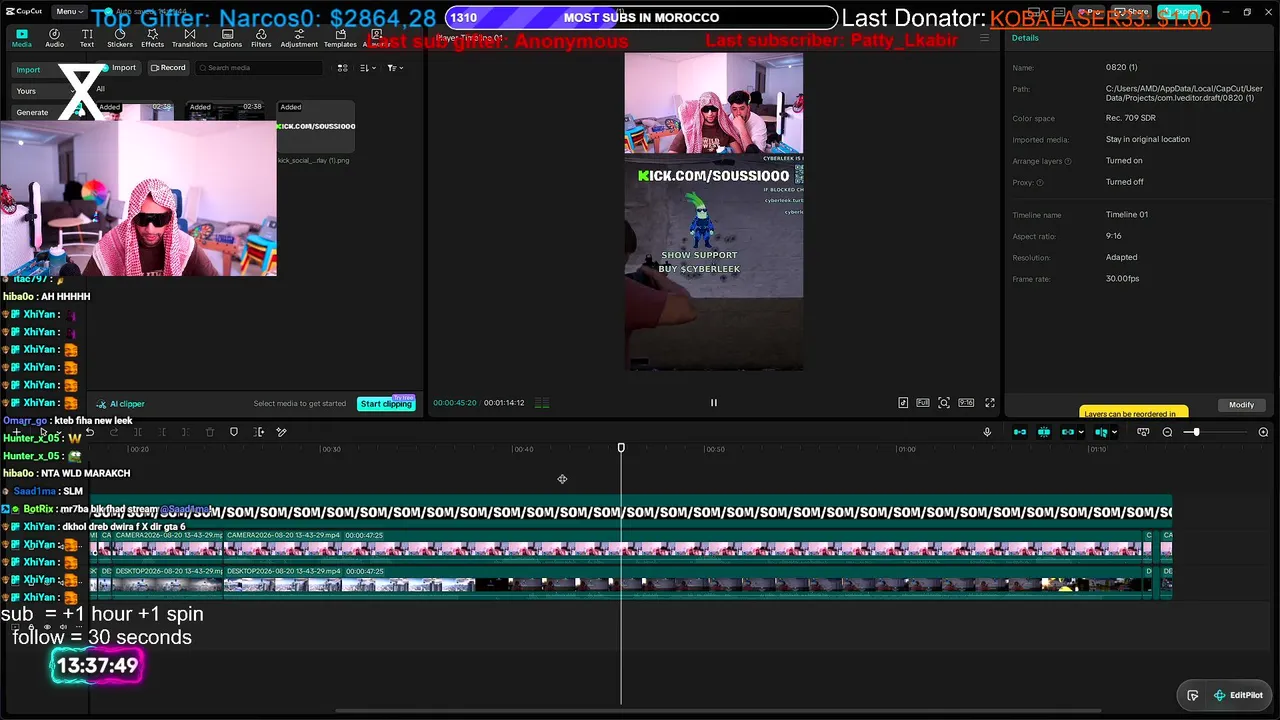Select the SOM text overlay track clip
Image resolution: width=1280 pixels, height=720 pixels.
631,511
